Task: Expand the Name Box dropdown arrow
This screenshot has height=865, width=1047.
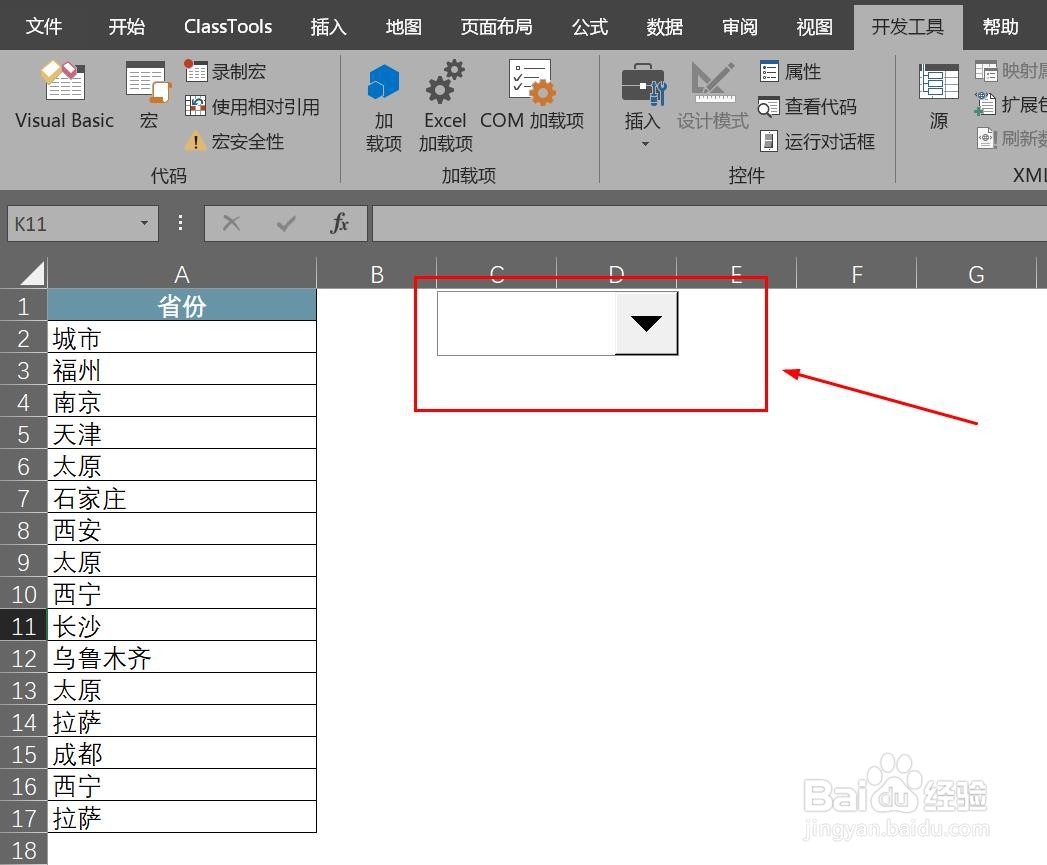Action: pos(144,223)
